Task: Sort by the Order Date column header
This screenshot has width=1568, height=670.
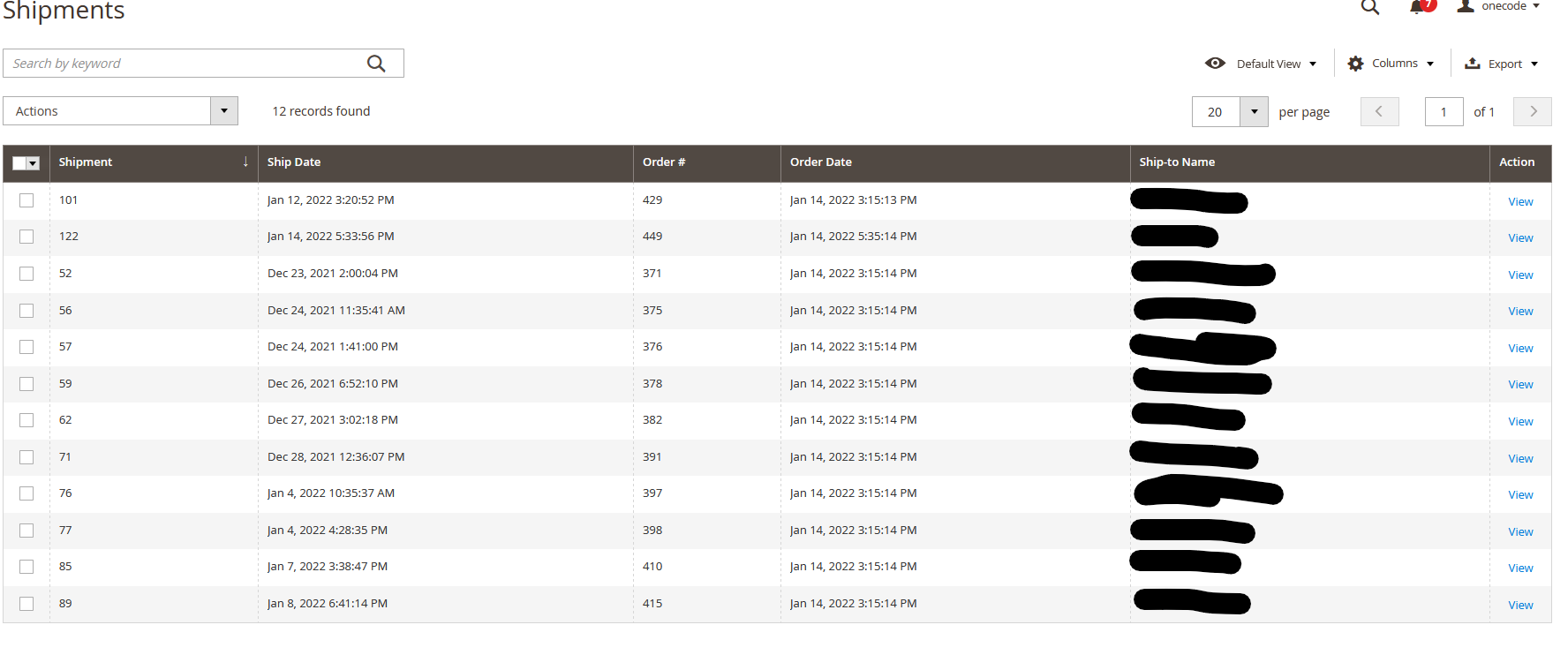Action: pyautogui.click(x=955, y=162)
